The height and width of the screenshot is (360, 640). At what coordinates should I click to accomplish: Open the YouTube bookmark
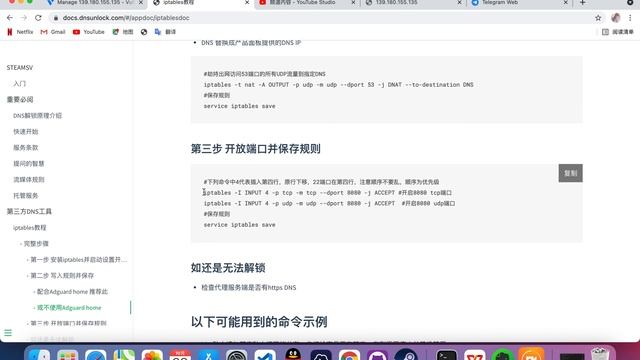(x=89, y=32)
